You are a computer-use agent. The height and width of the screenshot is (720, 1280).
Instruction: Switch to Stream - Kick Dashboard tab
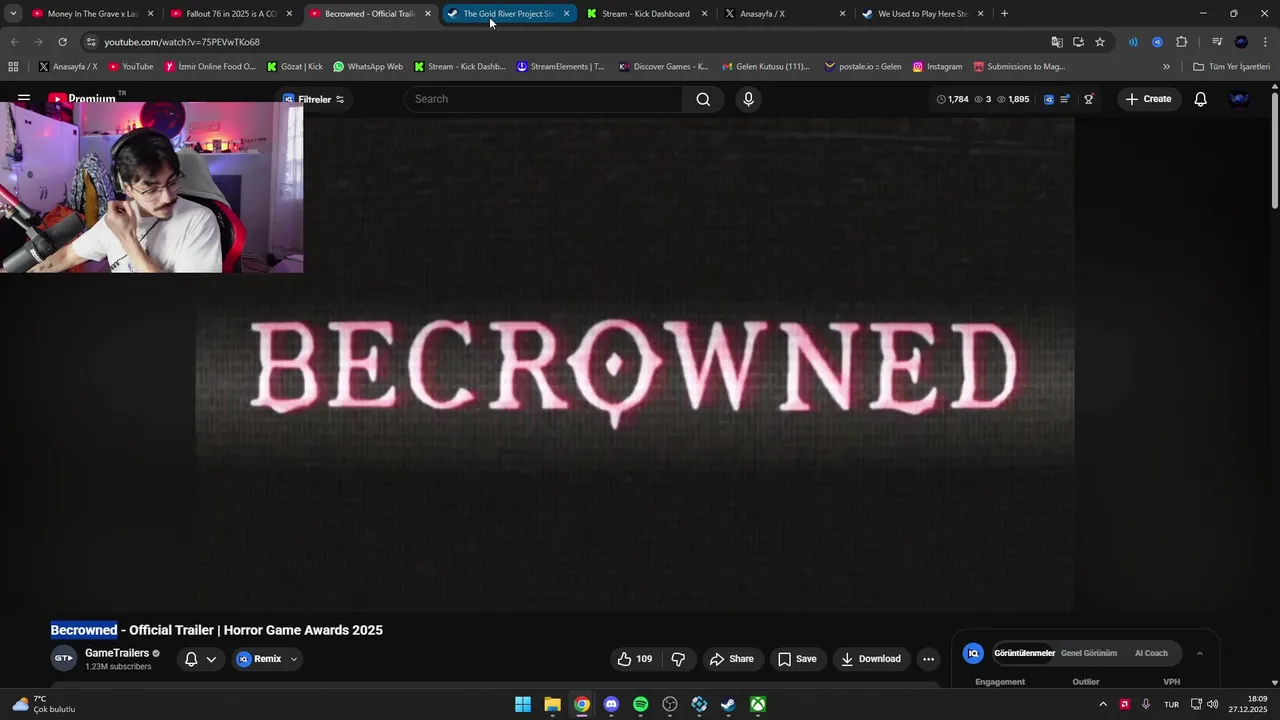click(x=647, y=14)
